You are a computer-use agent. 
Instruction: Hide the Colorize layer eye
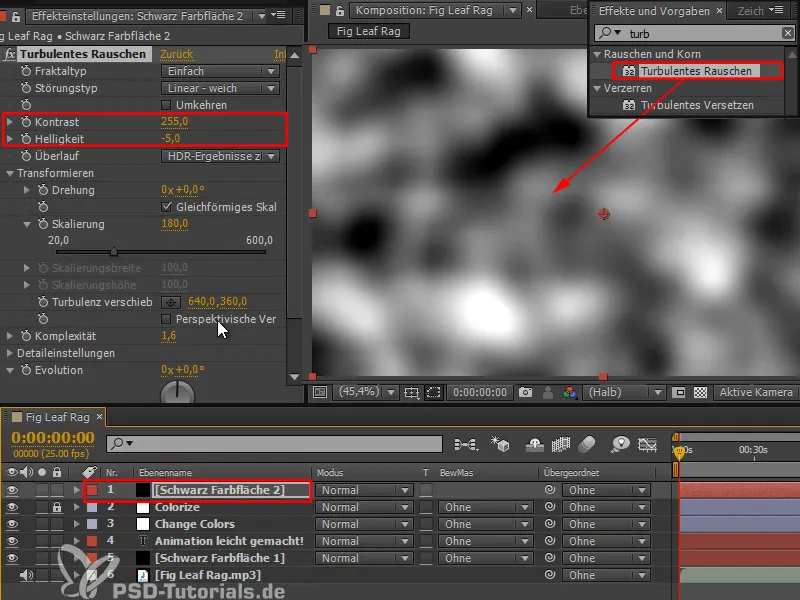pyautogui.click(x=12, y=507)
